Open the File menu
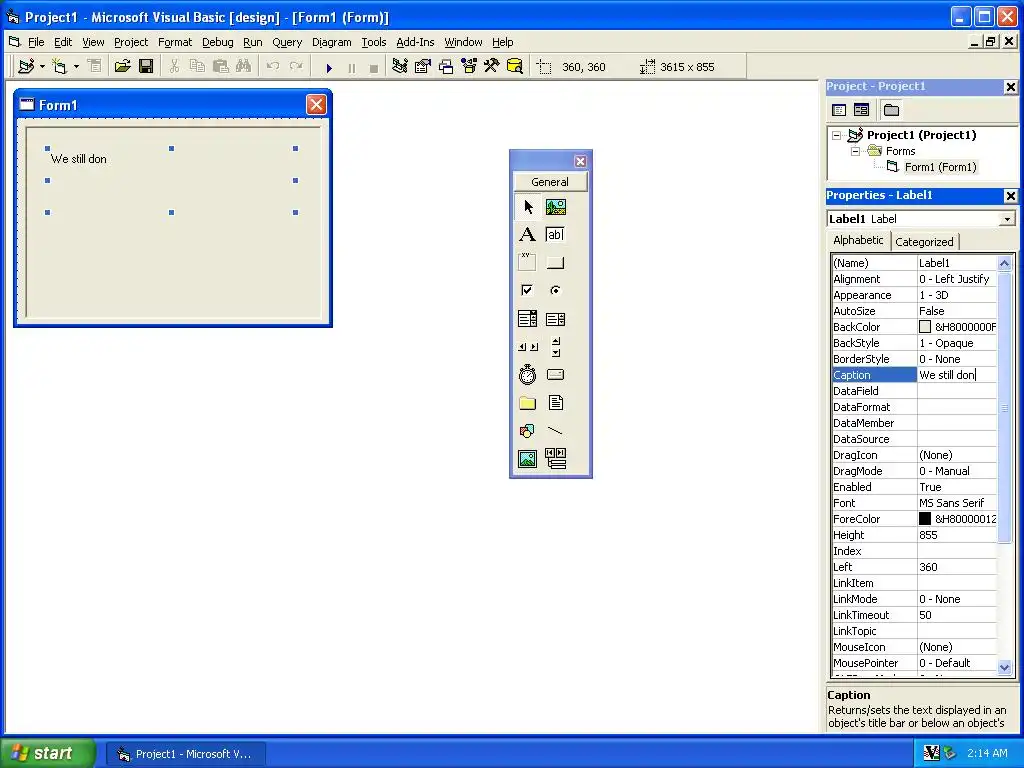This screenshot has height=768, width=1024. tap(36, 42)
